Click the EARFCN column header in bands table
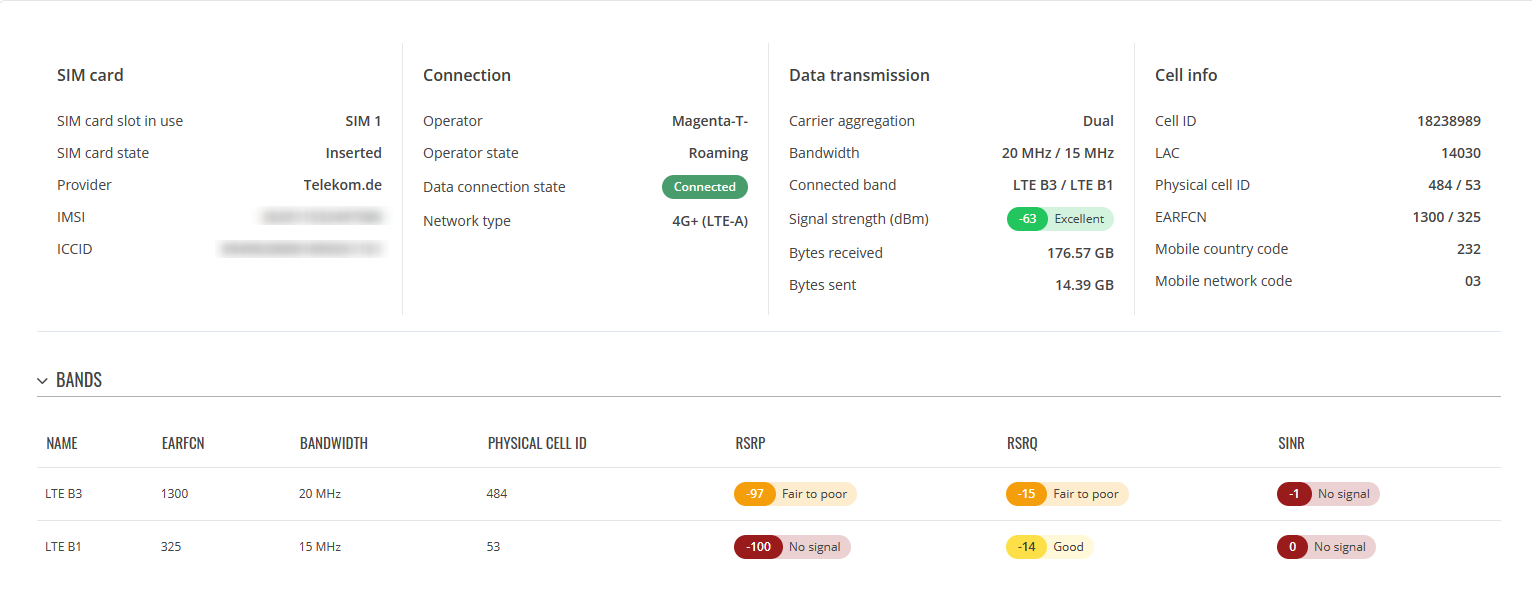This screenshot has height=592, width=1532. (183, 444)
